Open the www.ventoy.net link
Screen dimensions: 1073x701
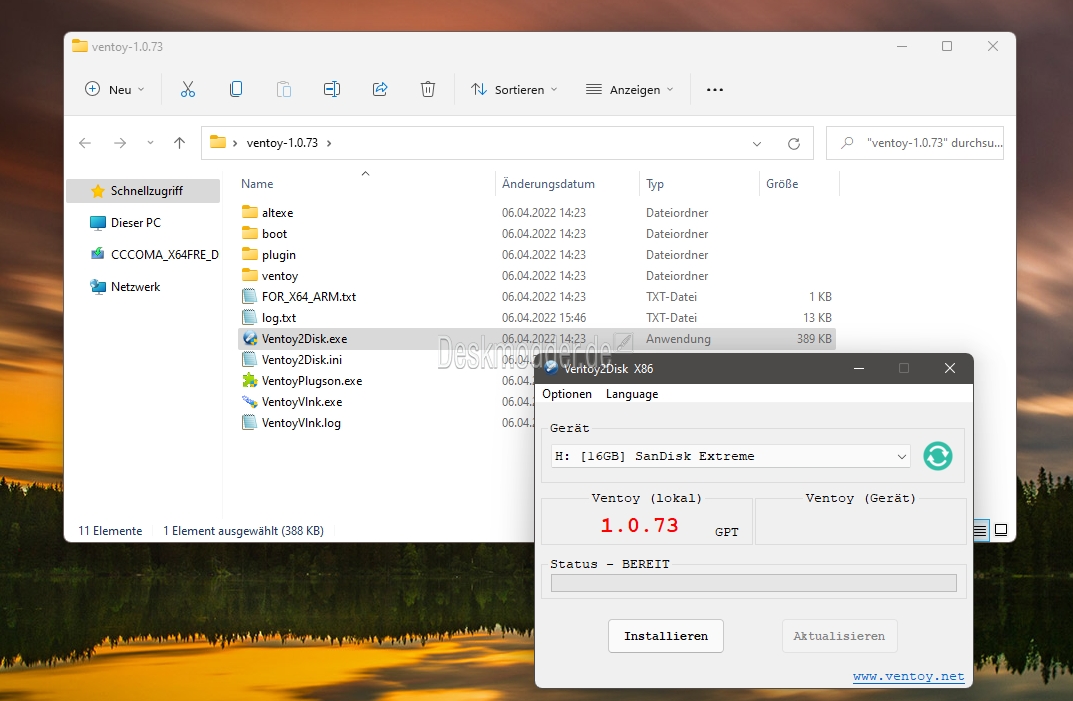click(x=908, y=676)
